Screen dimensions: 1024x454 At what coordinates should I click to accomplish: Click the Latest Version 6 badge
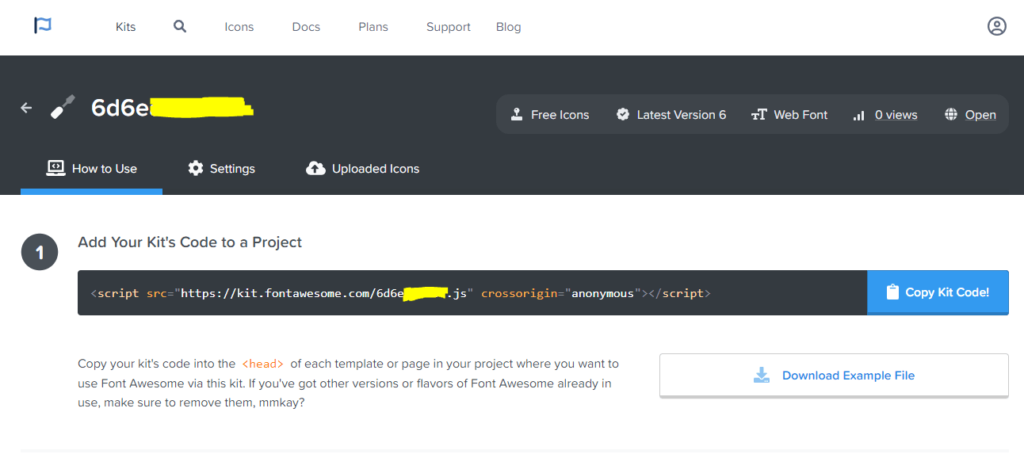click(x=671, y=115)
